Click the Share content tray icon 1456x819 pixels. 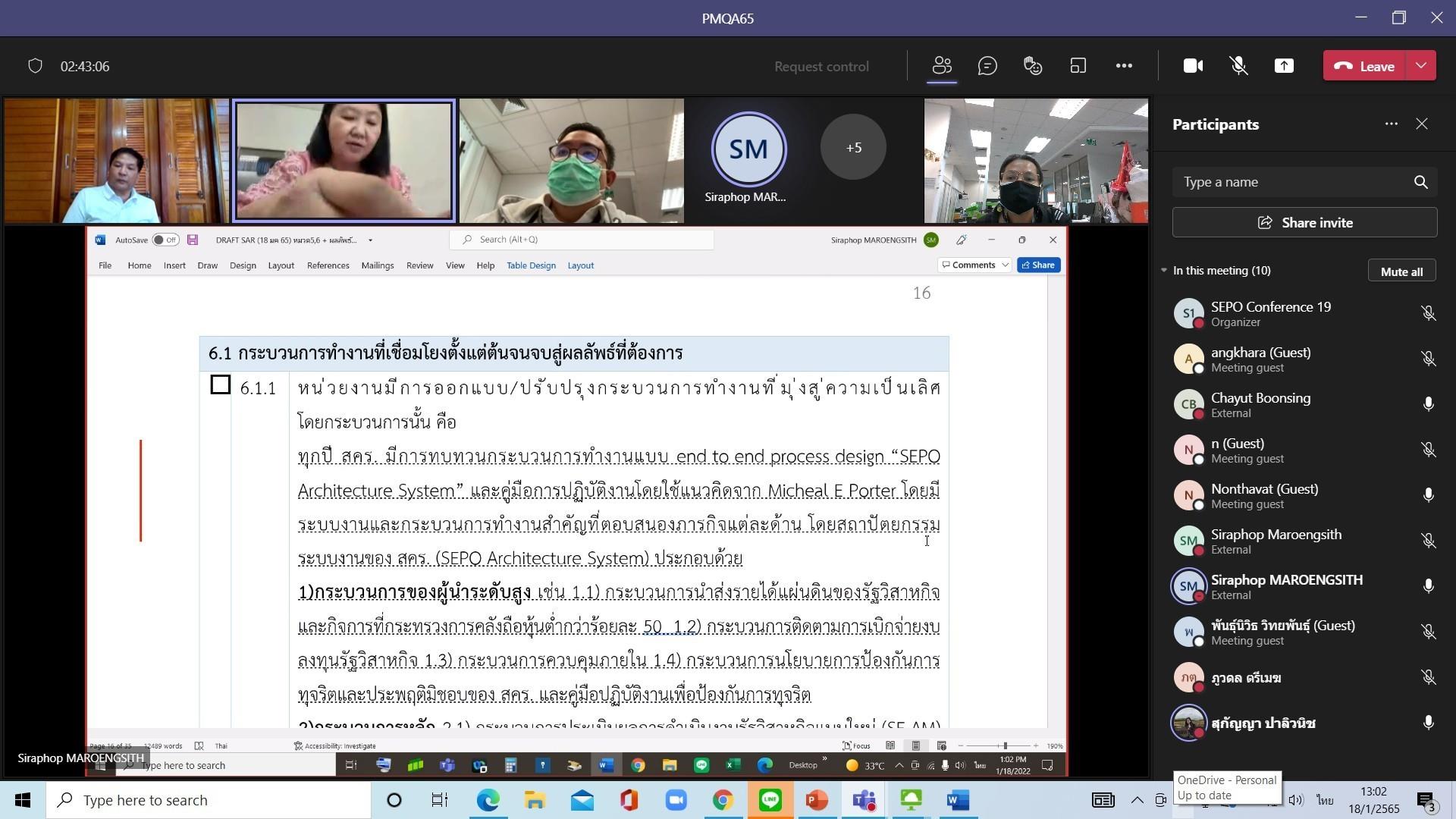[x=1284, y=66]
